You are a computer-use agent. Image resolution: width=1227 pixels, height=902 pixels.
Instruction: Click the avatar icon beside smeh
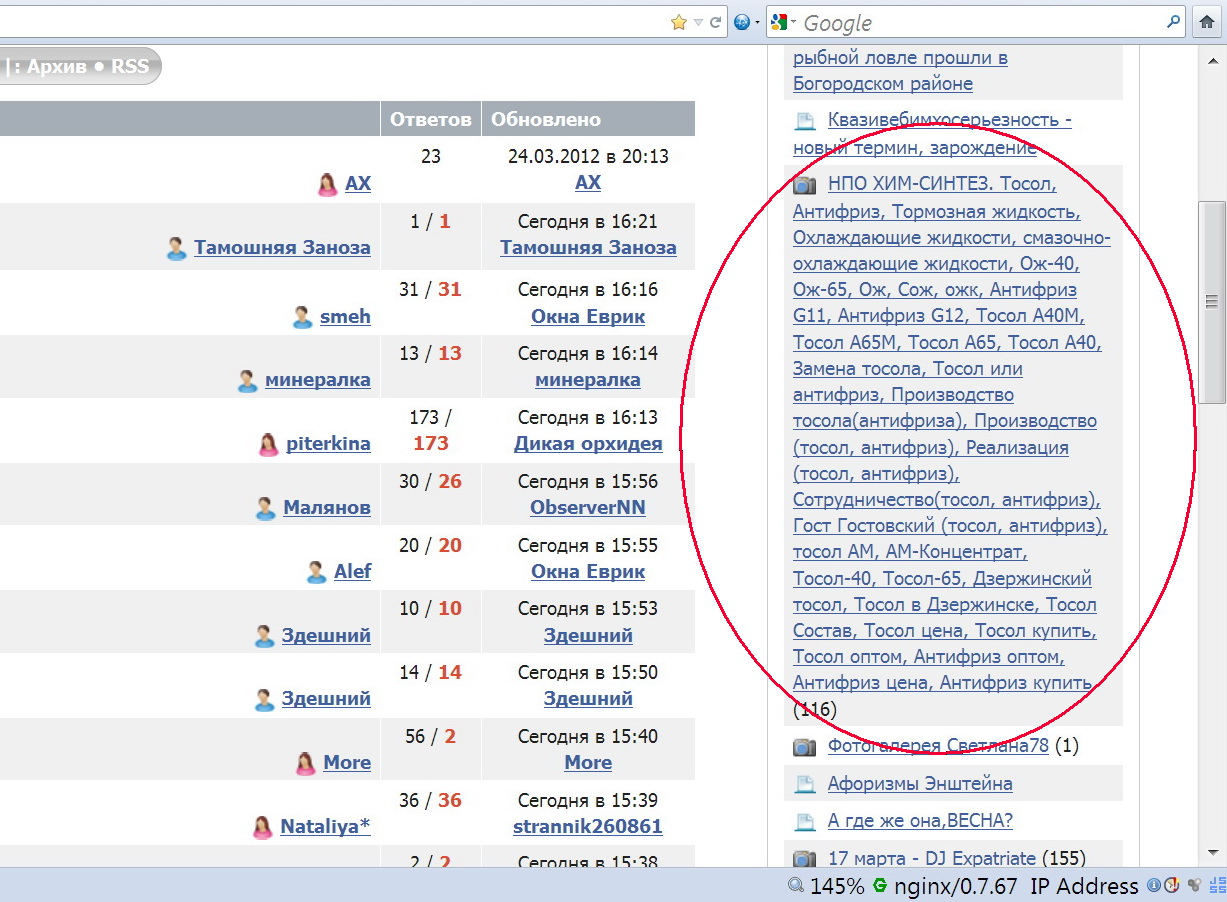(302, 317)
